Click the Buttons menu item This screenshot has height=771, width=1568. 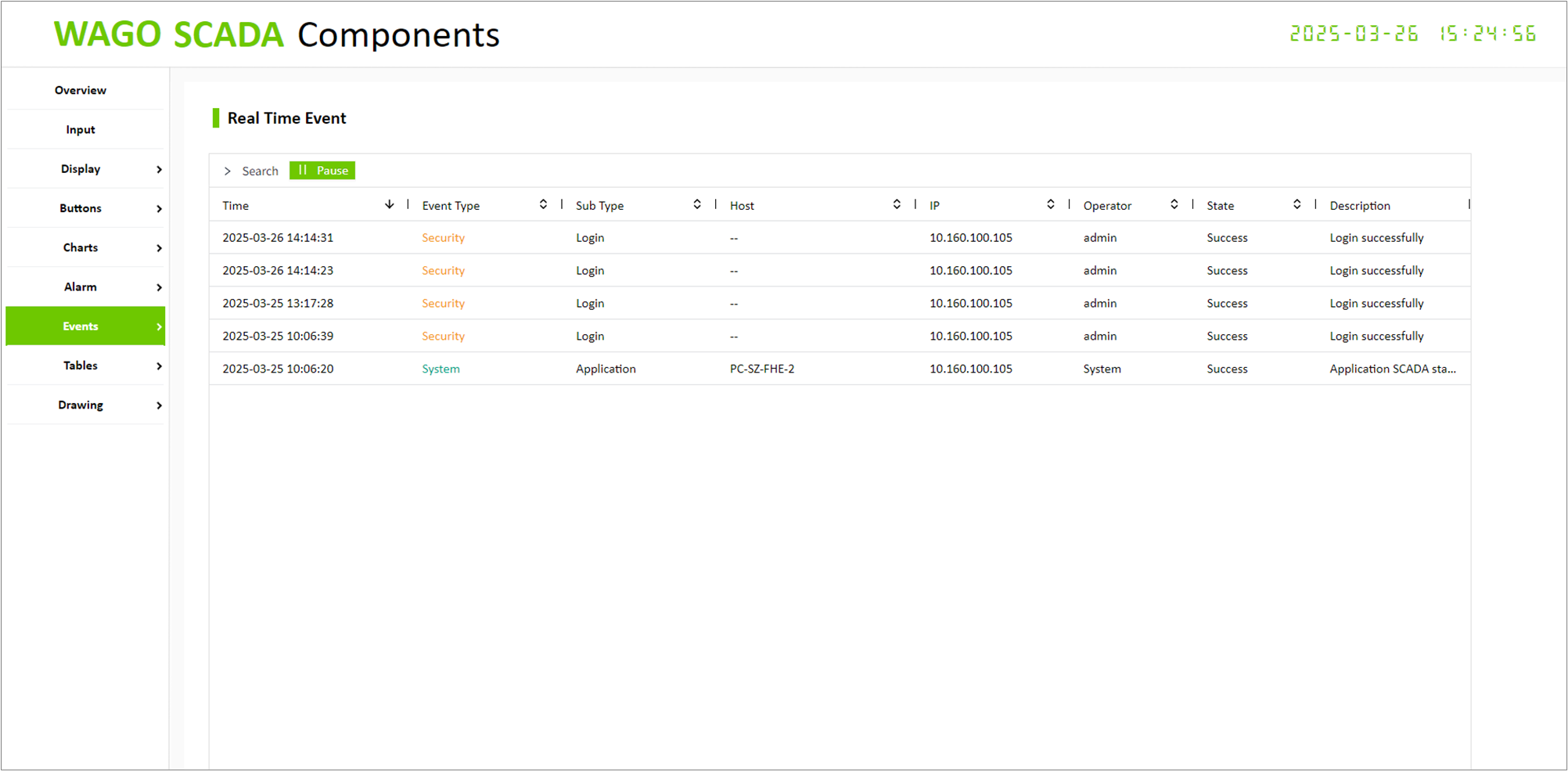click(x=81, y=208)
